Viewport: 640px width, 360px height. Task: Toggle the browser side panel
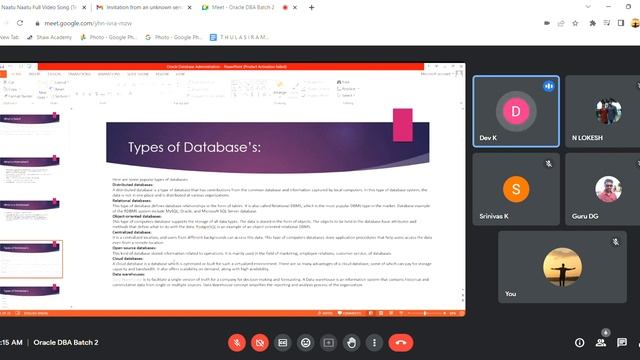pyautogui.click(x=621, y=23)
